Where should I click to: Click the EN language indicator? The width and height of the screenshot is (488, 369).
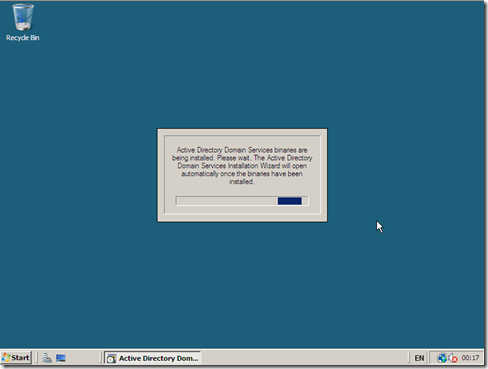pos(419,358)
